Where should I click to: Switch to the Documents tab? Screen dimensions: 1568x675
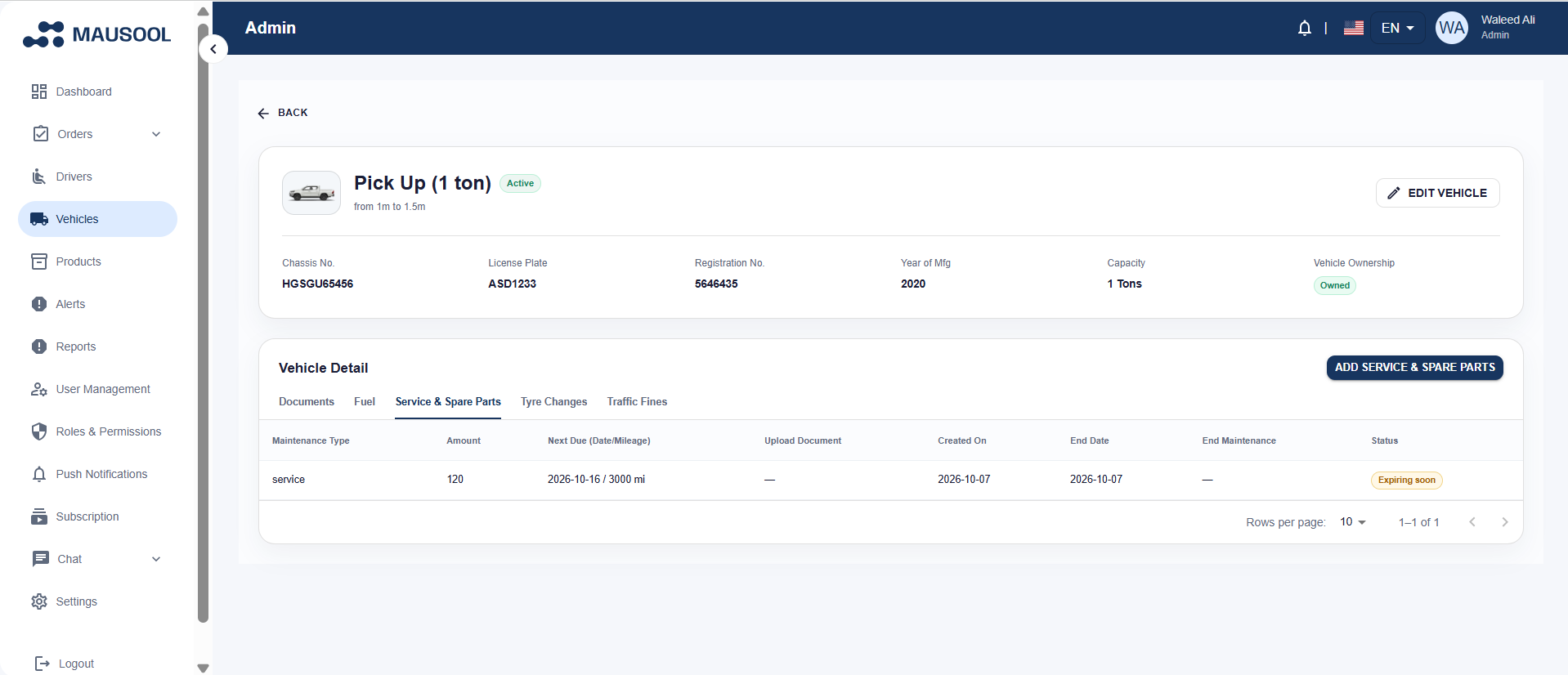click(307, 402)
